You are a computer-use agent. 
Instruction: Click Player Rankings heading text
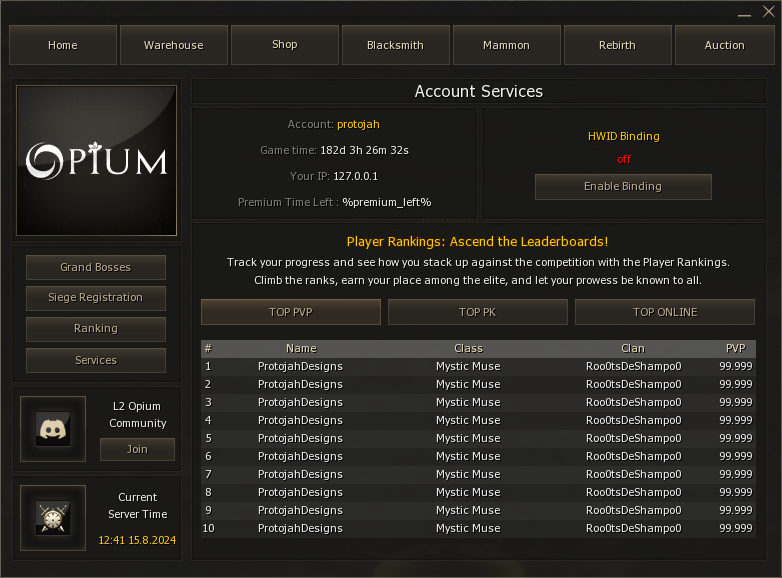click(477, 242)
